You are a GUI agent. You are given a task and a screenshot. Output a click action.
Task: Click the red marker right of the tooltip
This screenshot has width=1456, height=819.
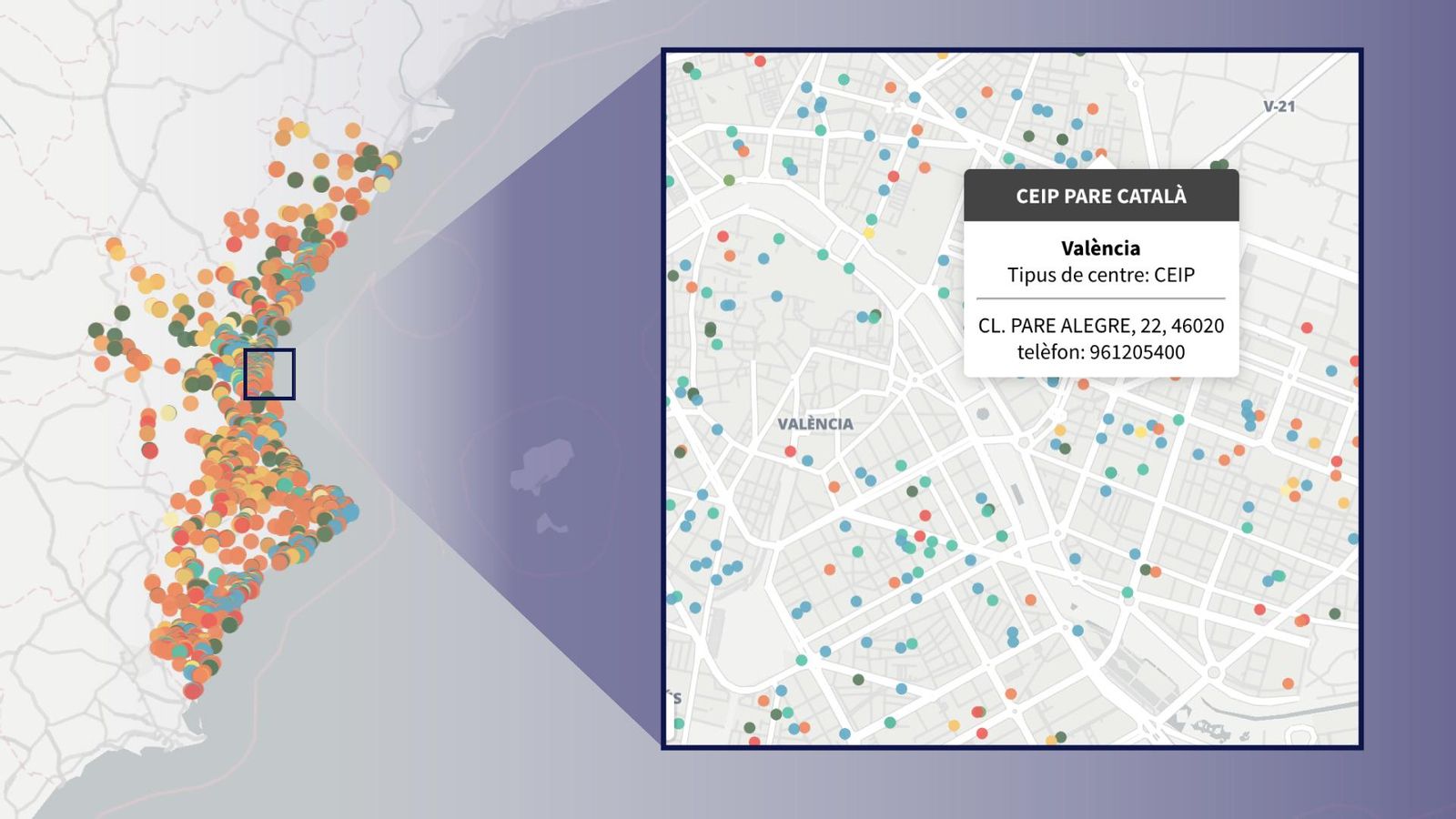1307,328
